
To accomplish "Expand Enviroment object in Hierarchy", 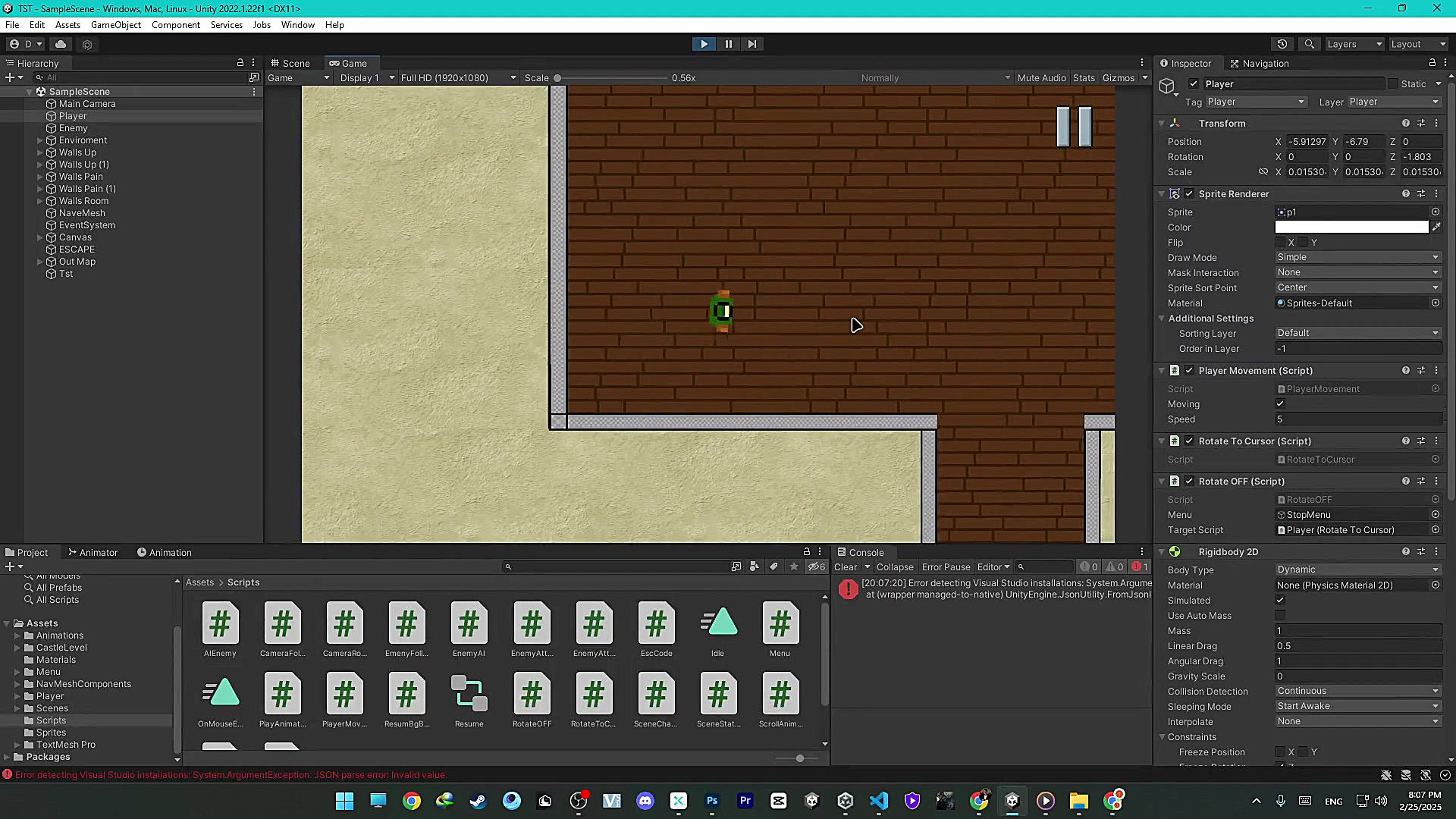I will [x=39, y=141].
